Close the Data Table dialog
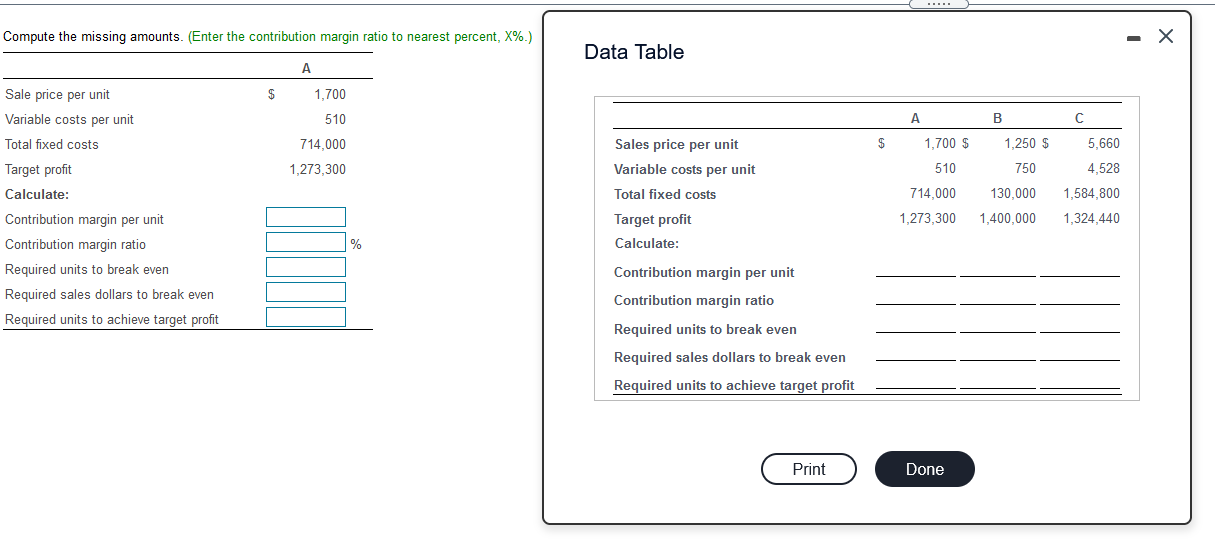Screen dimensions: 1215x543 [1165, 37]
